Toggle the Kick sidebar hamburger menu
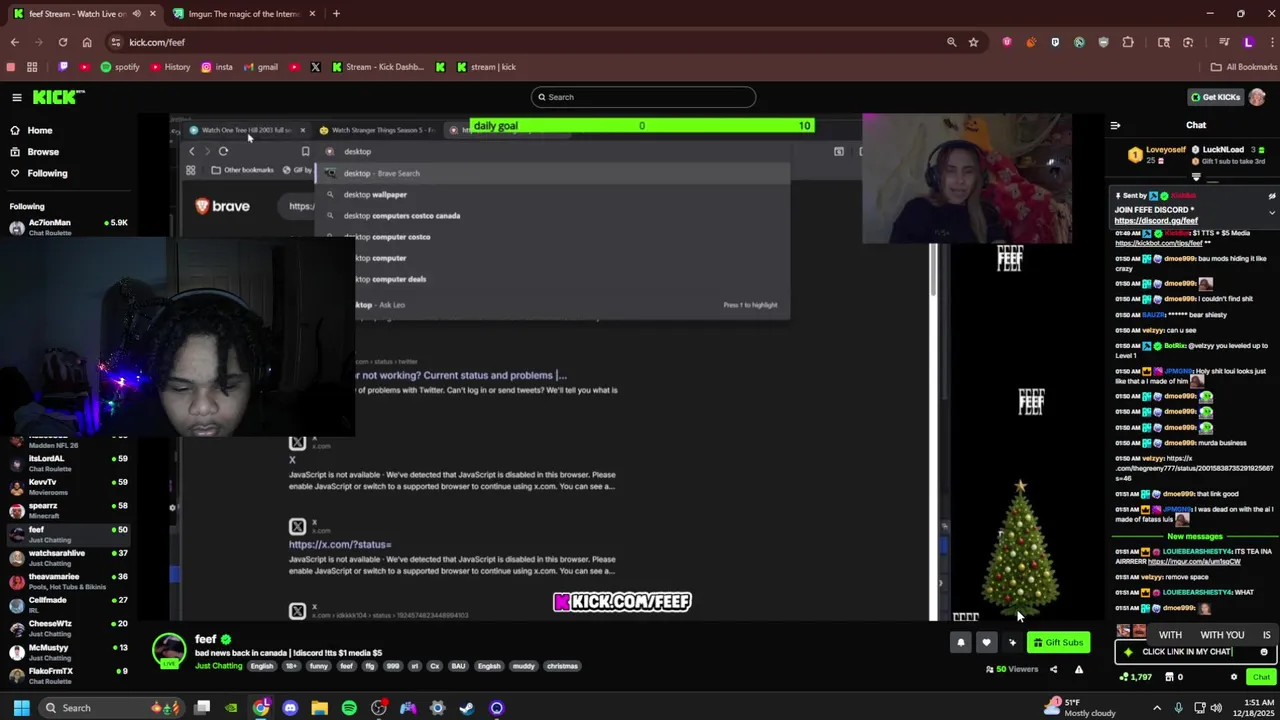This screenshot has width=1280, height=720. [x=17, y=97]
